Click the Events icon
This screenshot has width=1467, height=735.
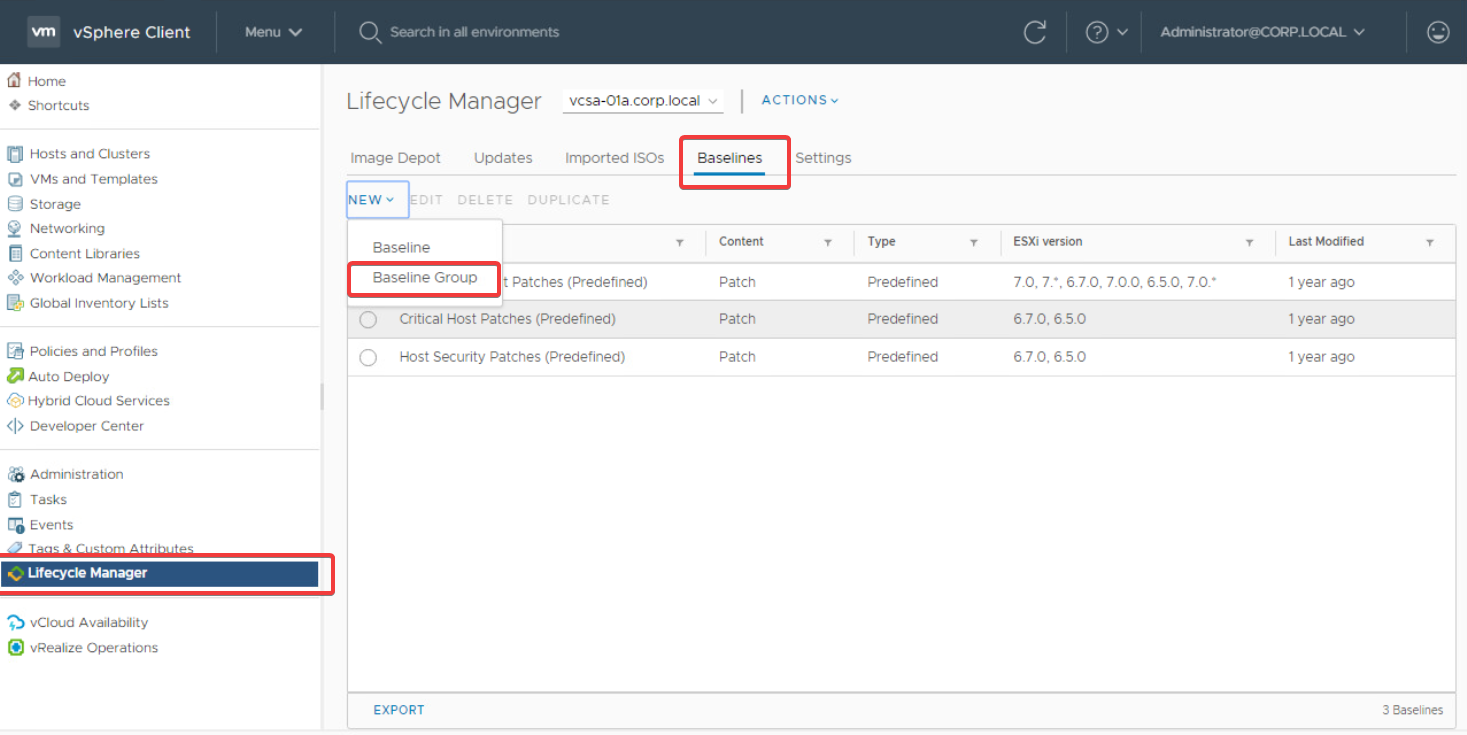[15, 524]
